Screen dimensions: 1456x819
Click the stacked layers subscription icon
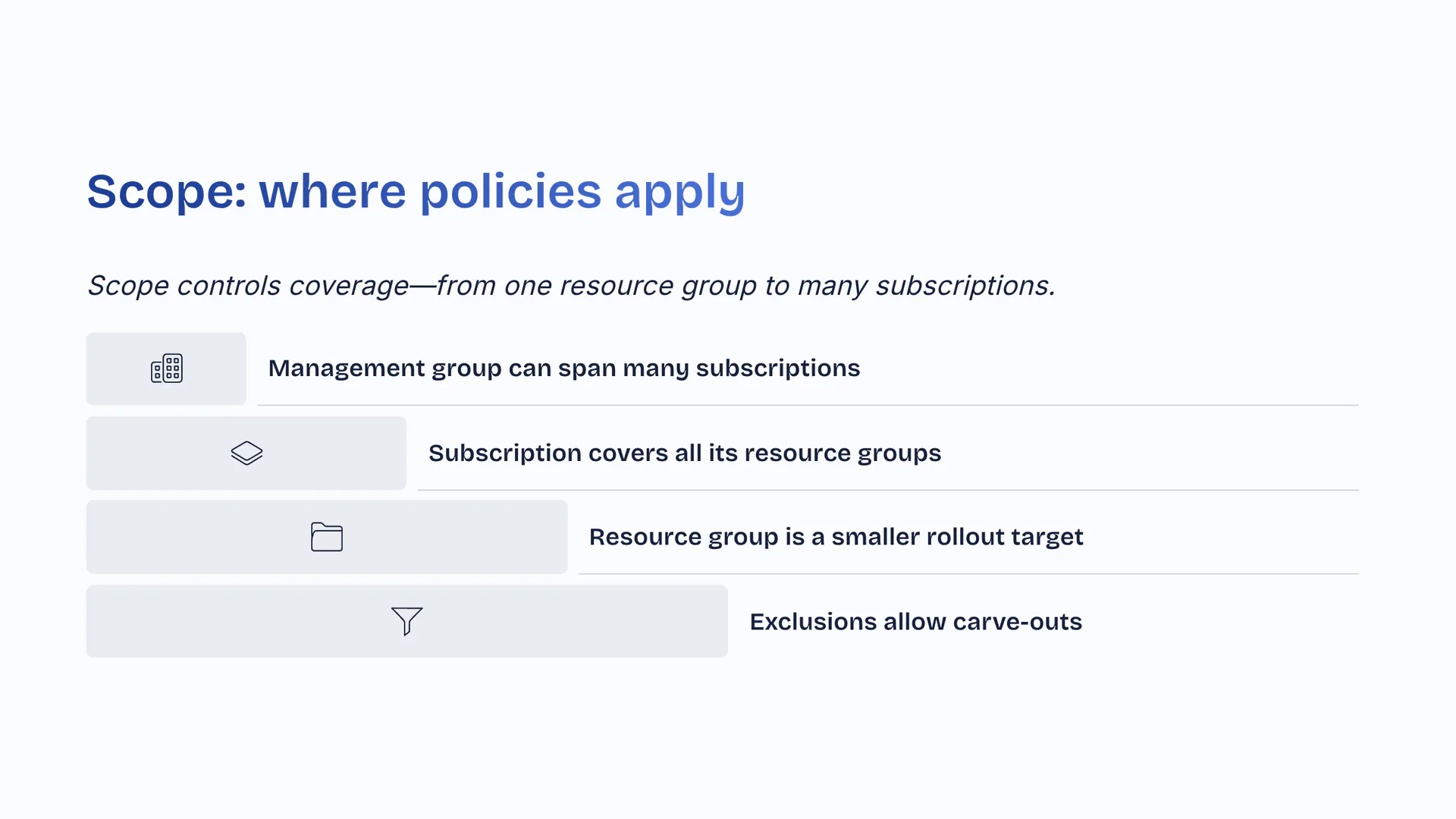tap(246, 453)
